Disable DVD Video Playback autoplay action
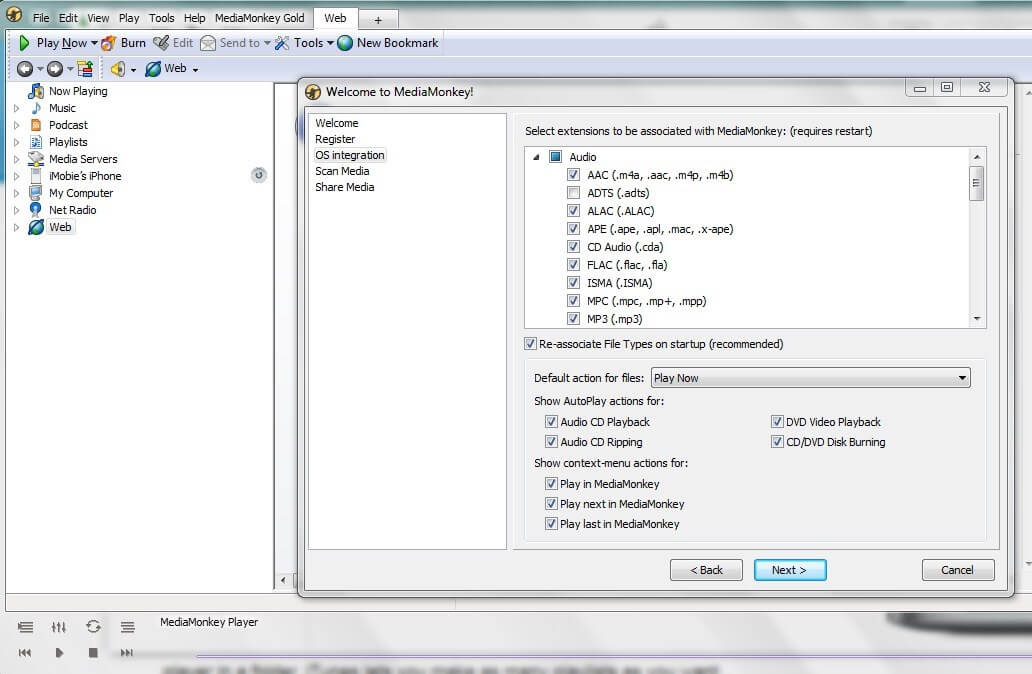Screen dimensions: 1032x674 click(777, 422)
